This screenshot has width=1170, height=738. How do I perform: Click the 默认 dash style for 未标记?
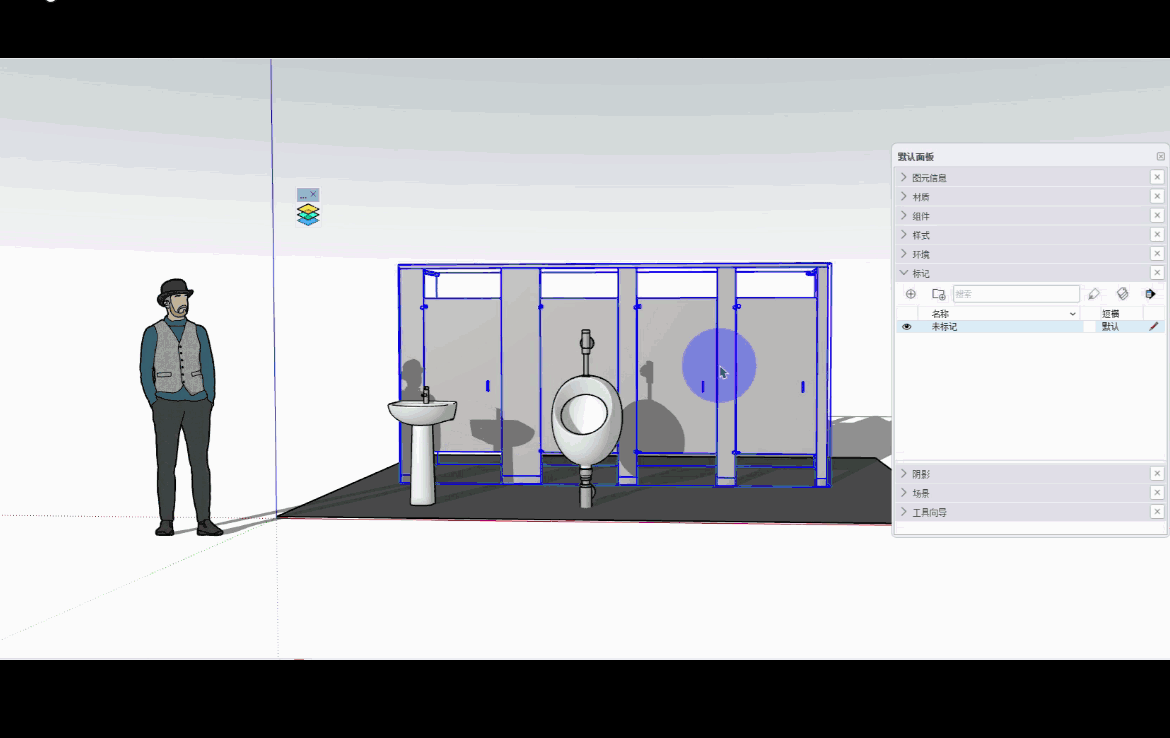[1112, 327]
